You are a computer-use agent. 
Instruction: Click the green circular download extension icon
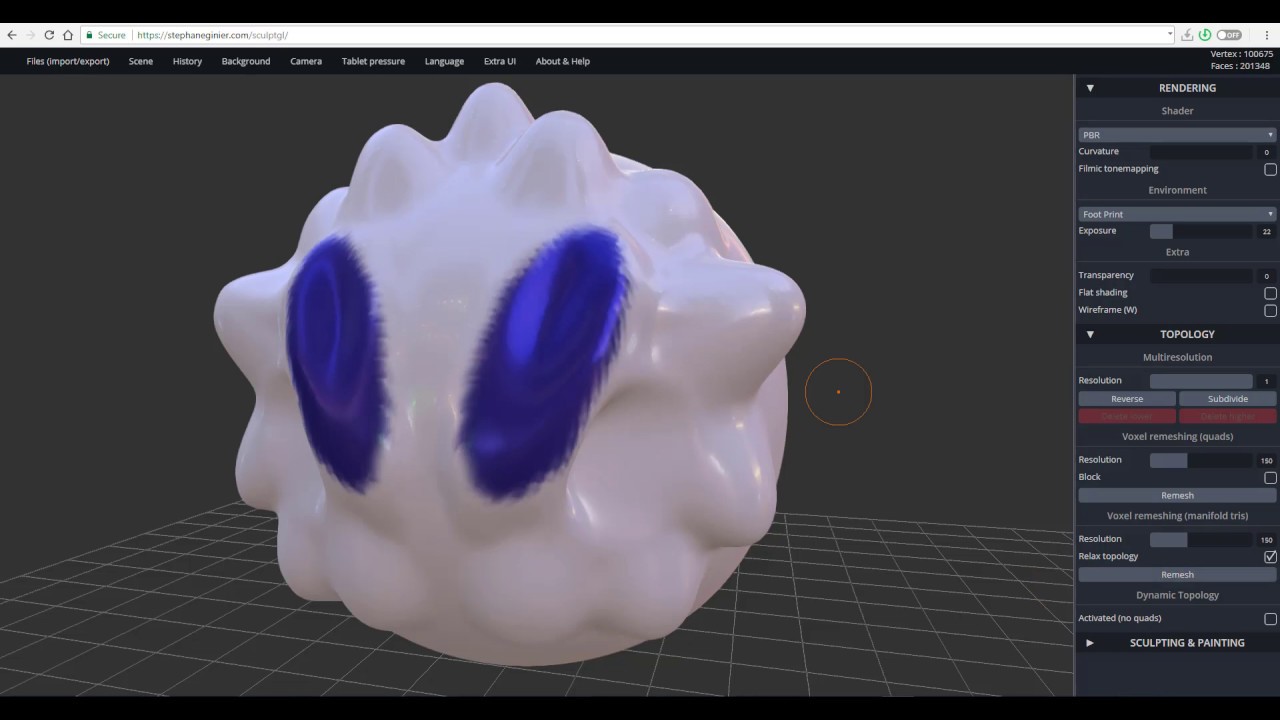1205,35
